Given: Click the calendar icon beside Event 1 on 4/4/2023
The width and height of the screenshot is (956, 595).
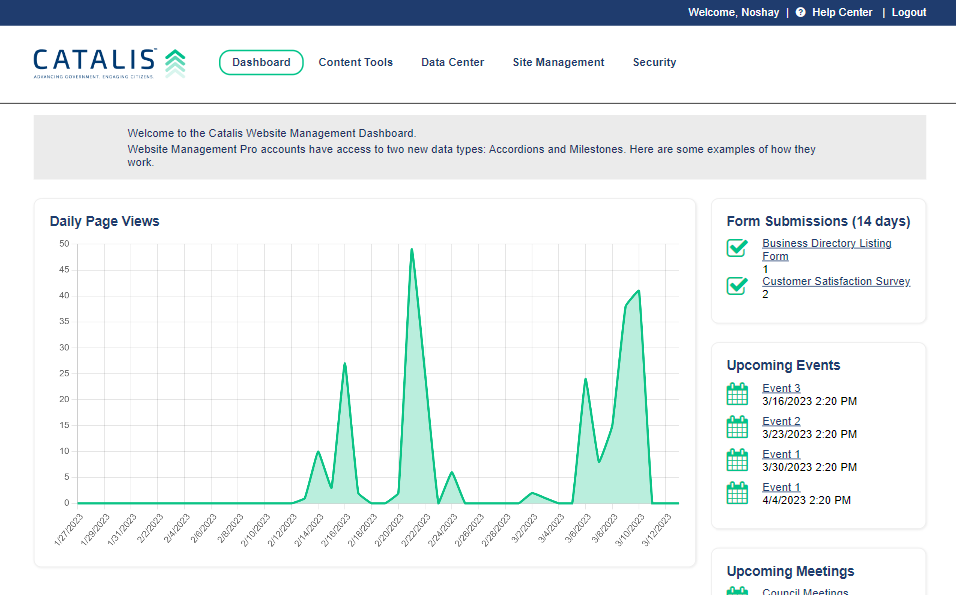Looking at the screenshot, I should (737, 492).
